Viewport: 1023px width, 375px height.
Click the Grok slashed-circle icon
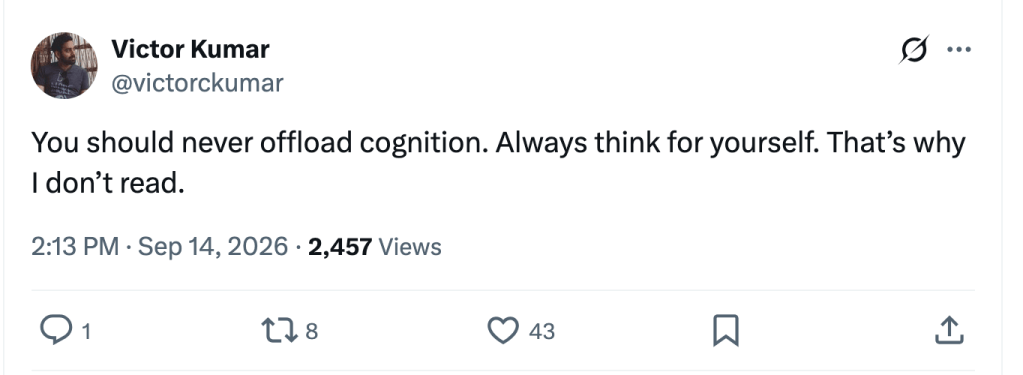click(x=913, y=50)
